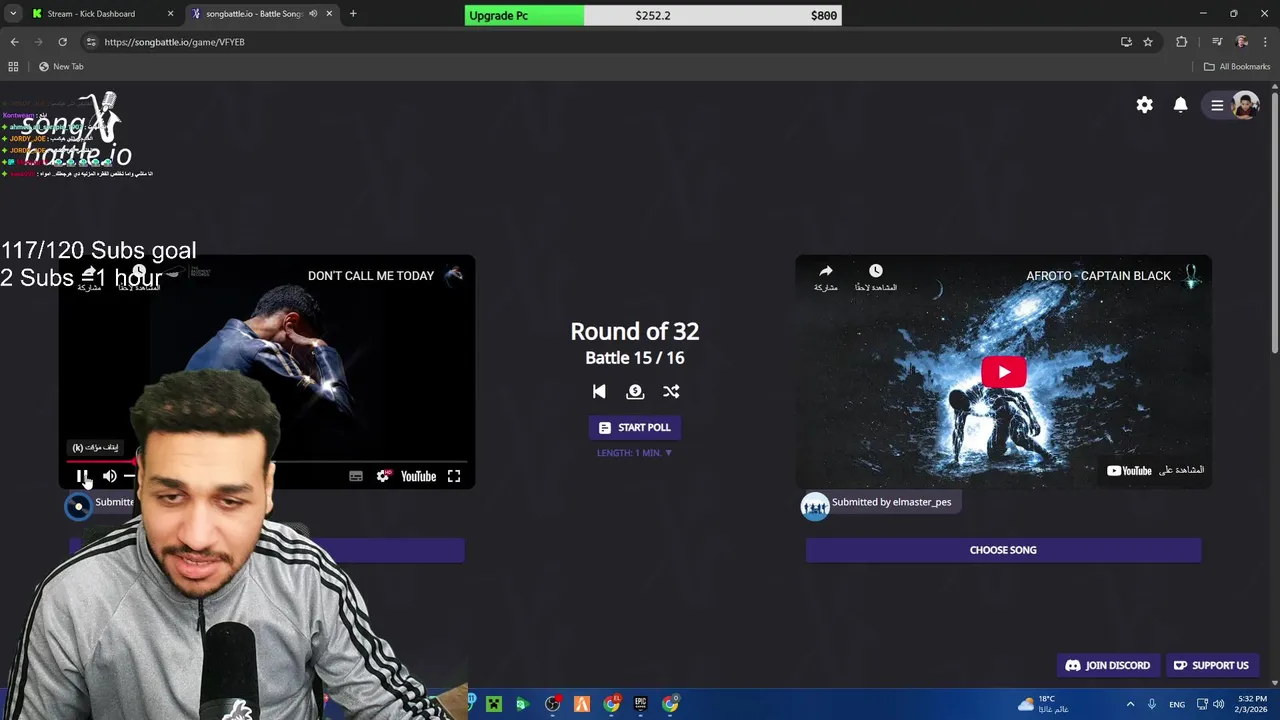This screenshot has height=720, width=1280.
Task: Enter fullscreen on the left video
Action: coord(454,476)
